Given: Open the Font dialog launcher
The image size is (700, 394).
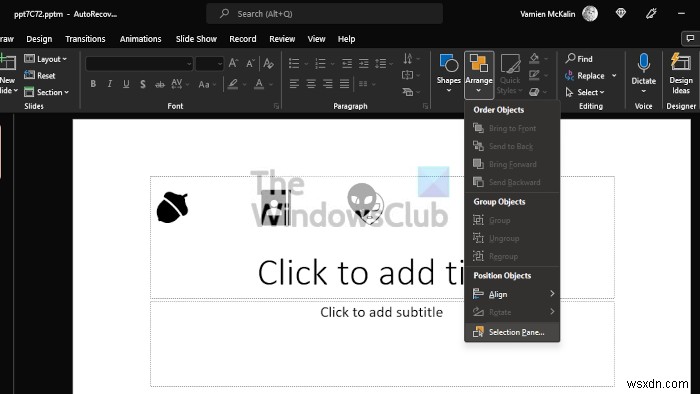Looking at the screenshot, I should pos(276,106).
